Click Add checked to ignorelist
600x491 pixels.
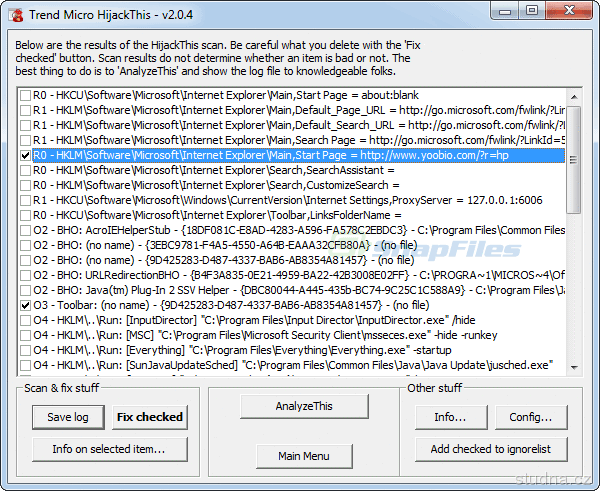(x=491, y=449)
